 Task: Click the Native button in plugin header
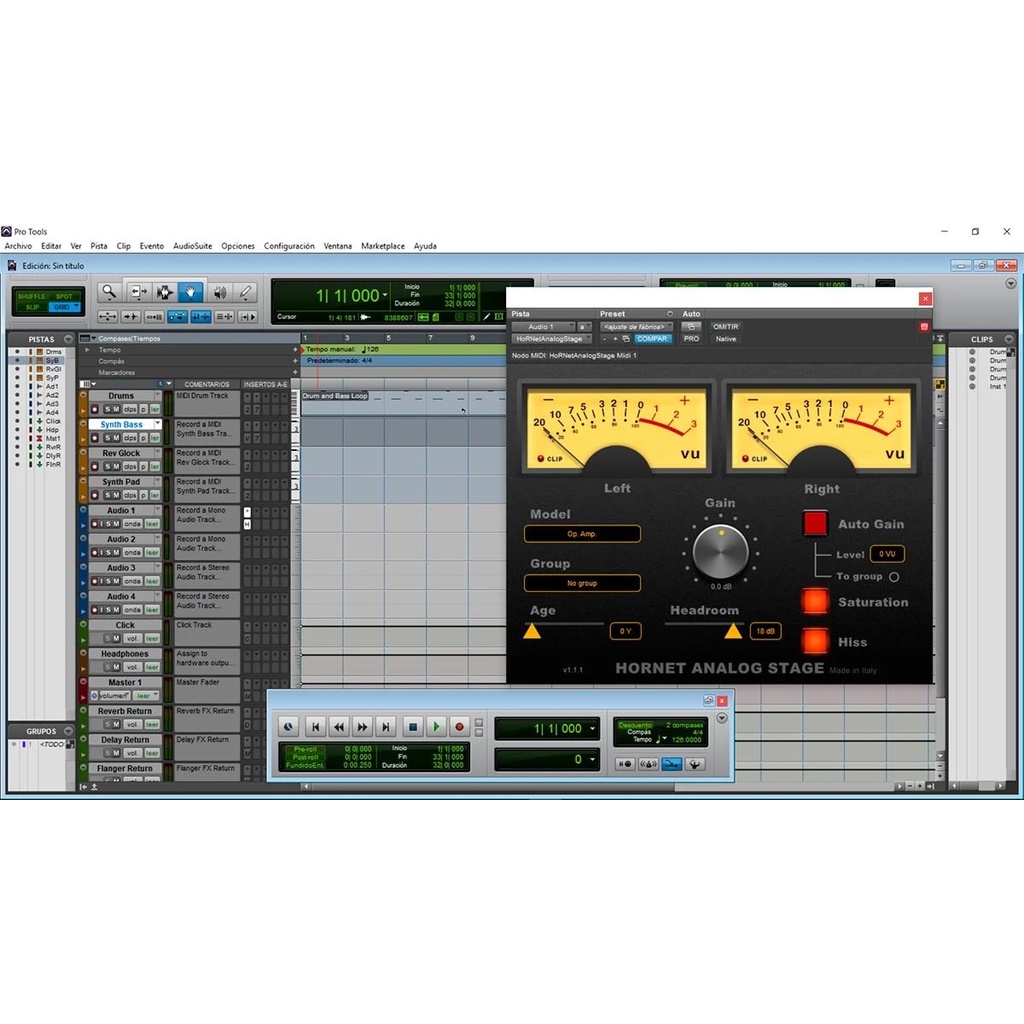tap(726, 339)
